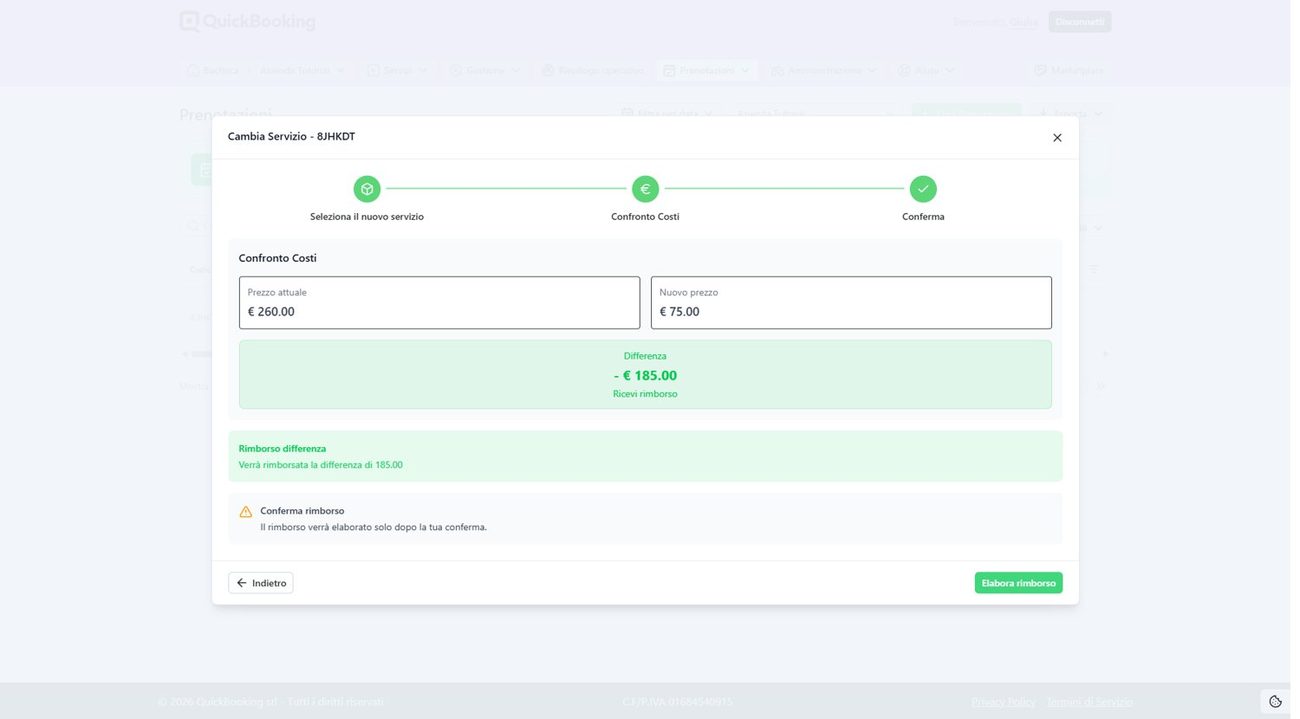Click the 'Confronto Costi' section heading

(x=277, y=258)
